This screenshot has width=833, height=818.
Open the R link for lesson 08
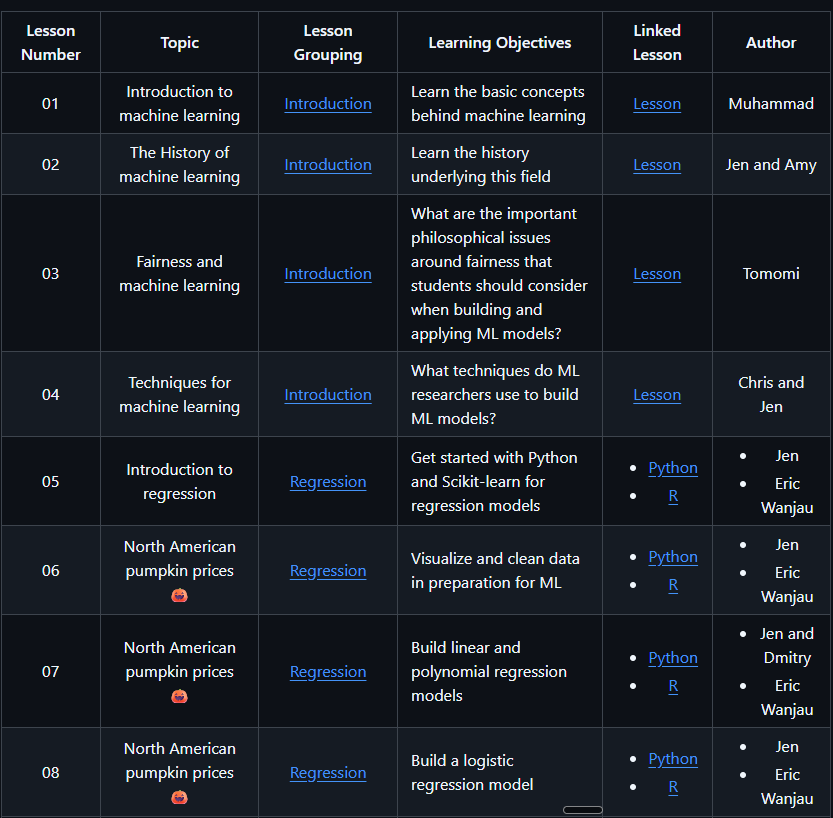[673, 787]
